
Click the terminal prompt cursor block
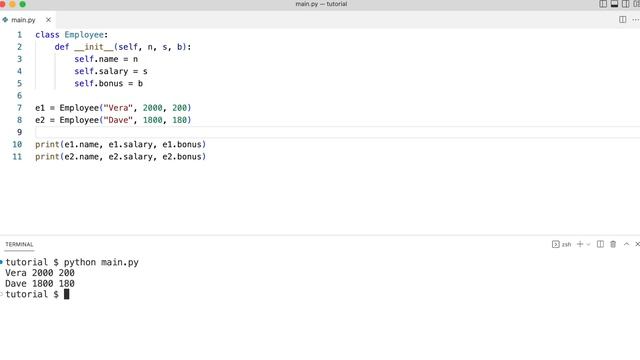coord(67,294)
